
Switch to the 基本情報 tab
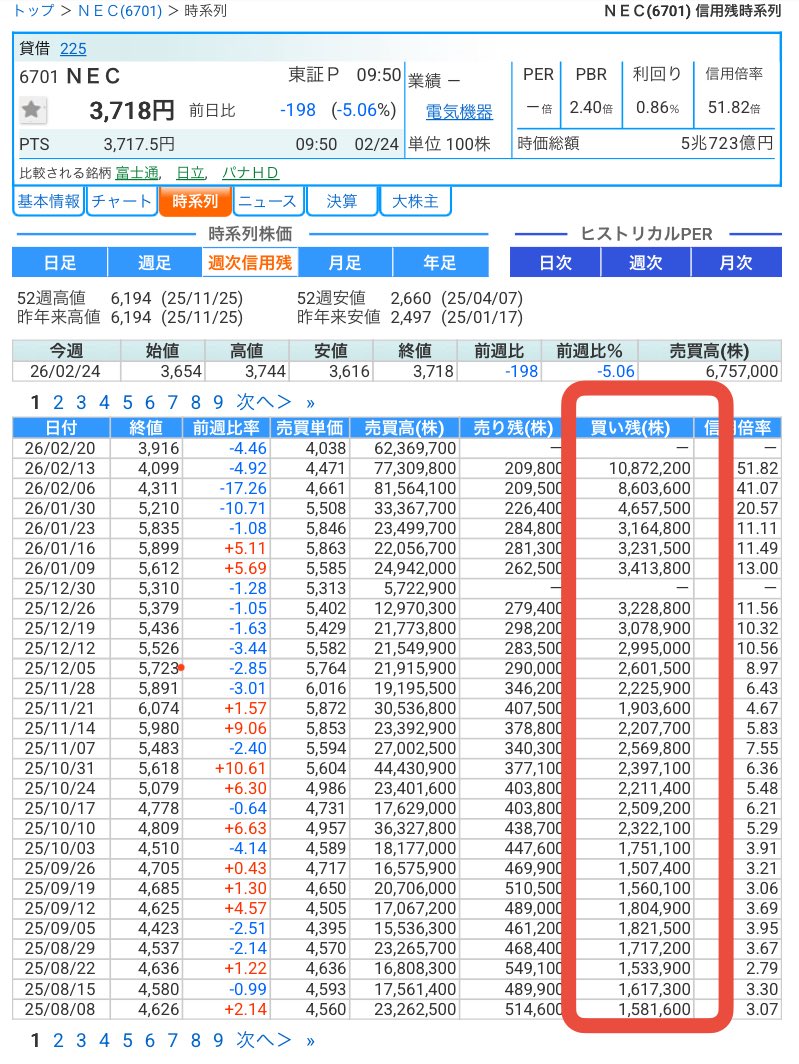48,202
